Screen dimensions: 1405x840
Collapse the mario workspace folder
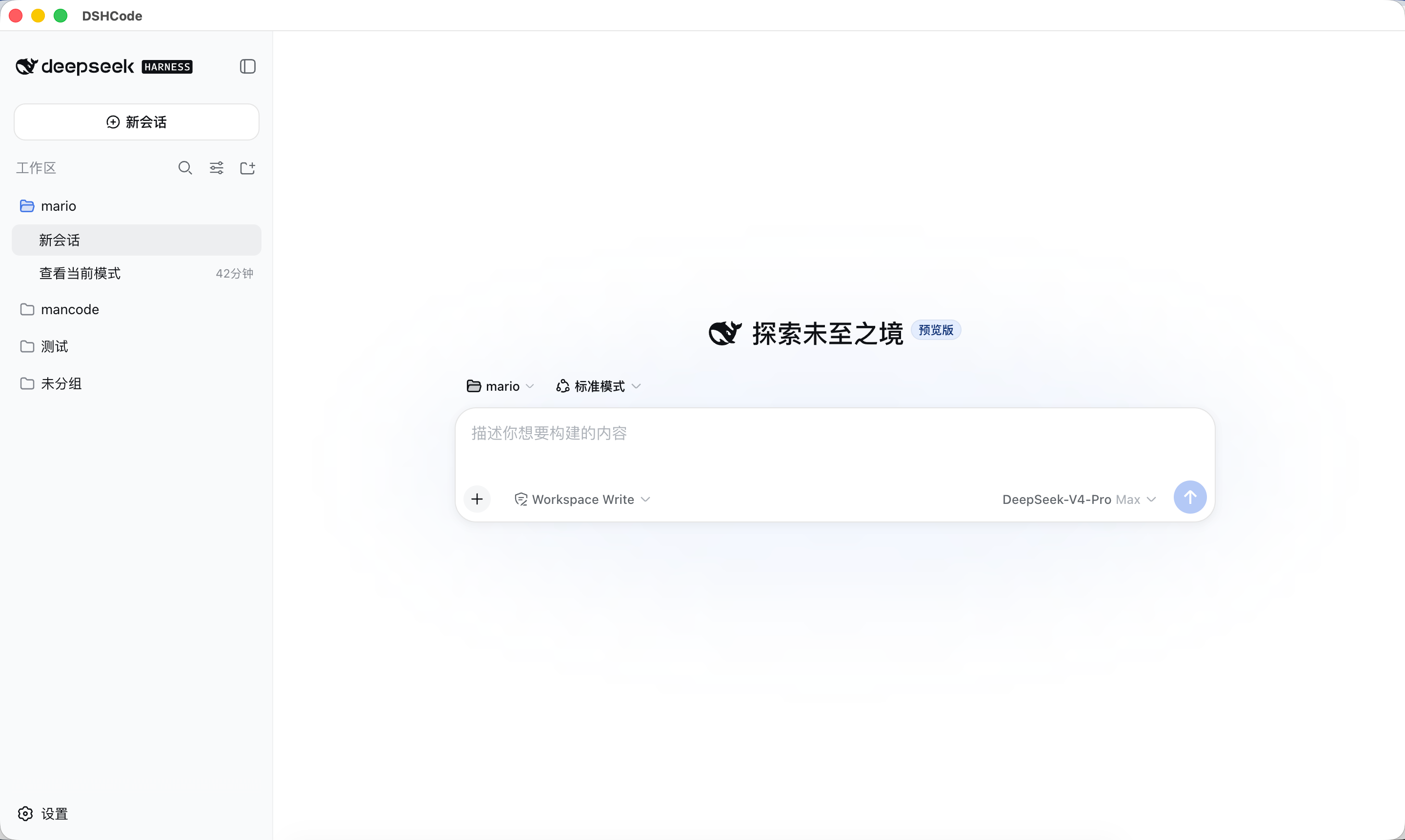137,205
